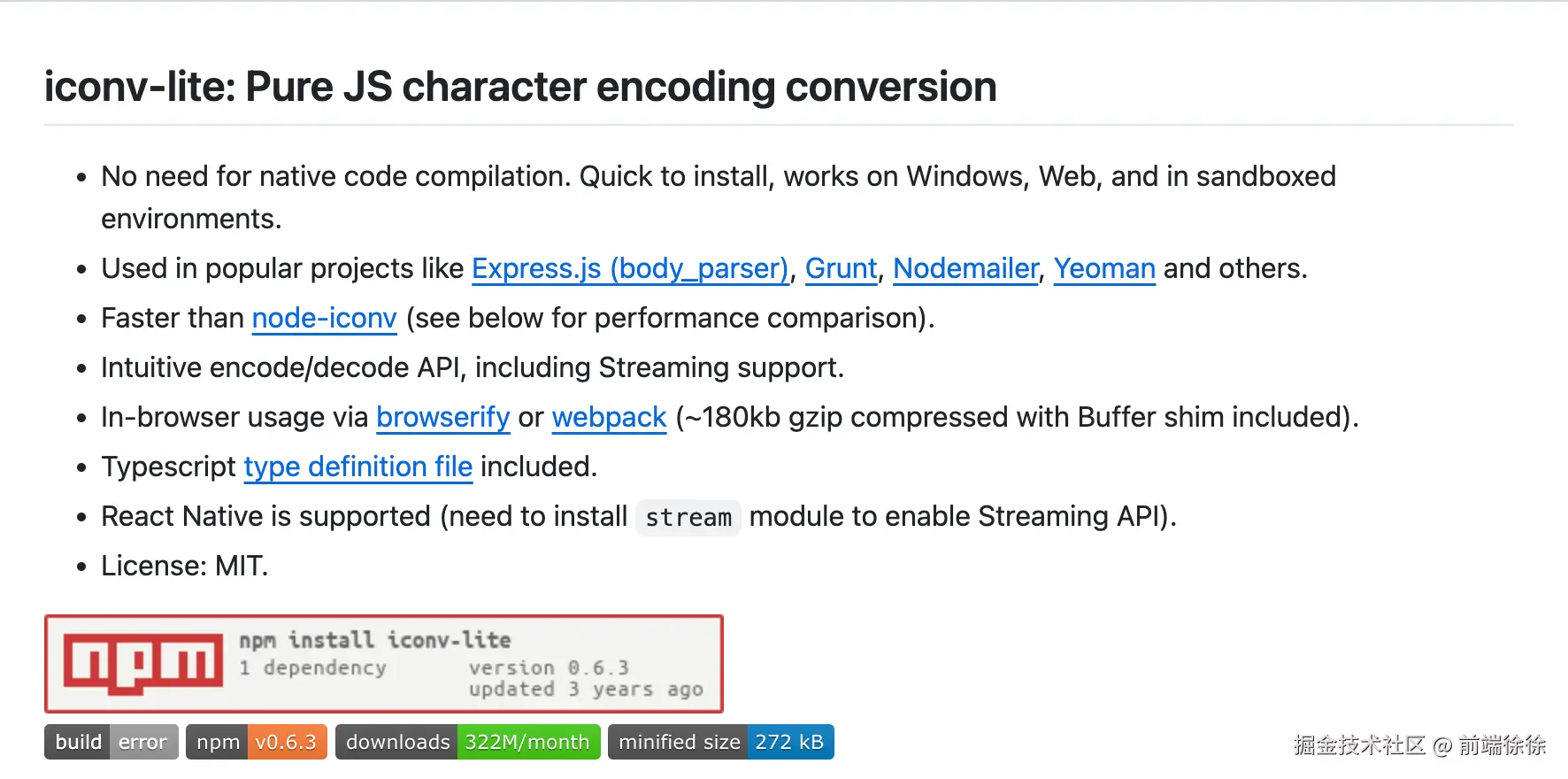Visit the Yeoman project link
The image size is (1568, 779).
click(1103, 268)
